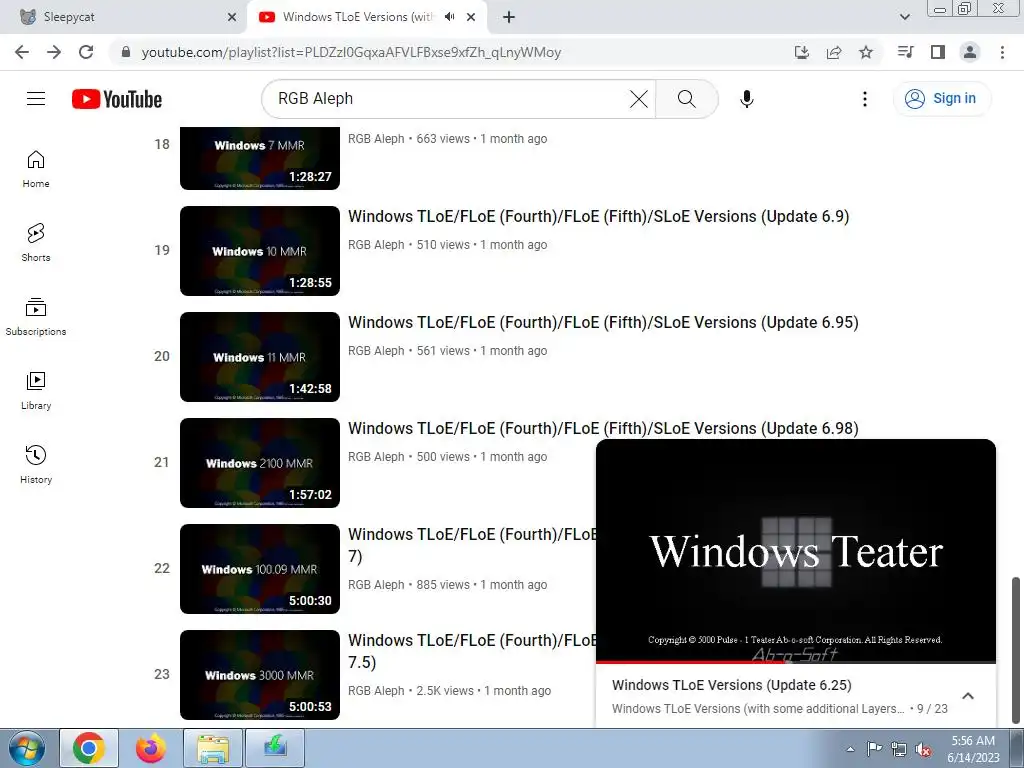Open Chrome three-dot menu
1024x768 pixels.
click(1002, 52)
